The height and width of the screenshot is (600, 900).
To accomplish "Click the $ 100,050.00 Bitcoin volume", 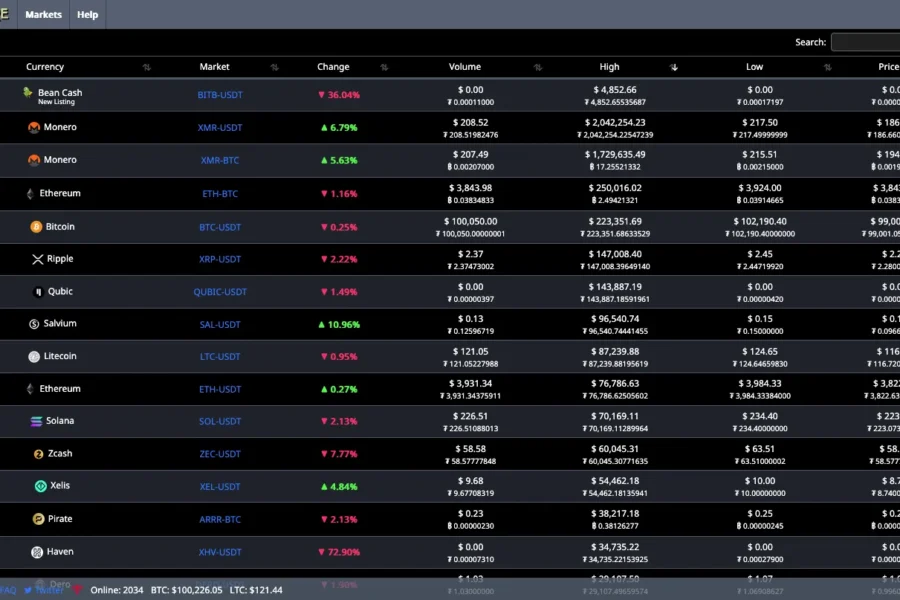I will tap(470, 221).
